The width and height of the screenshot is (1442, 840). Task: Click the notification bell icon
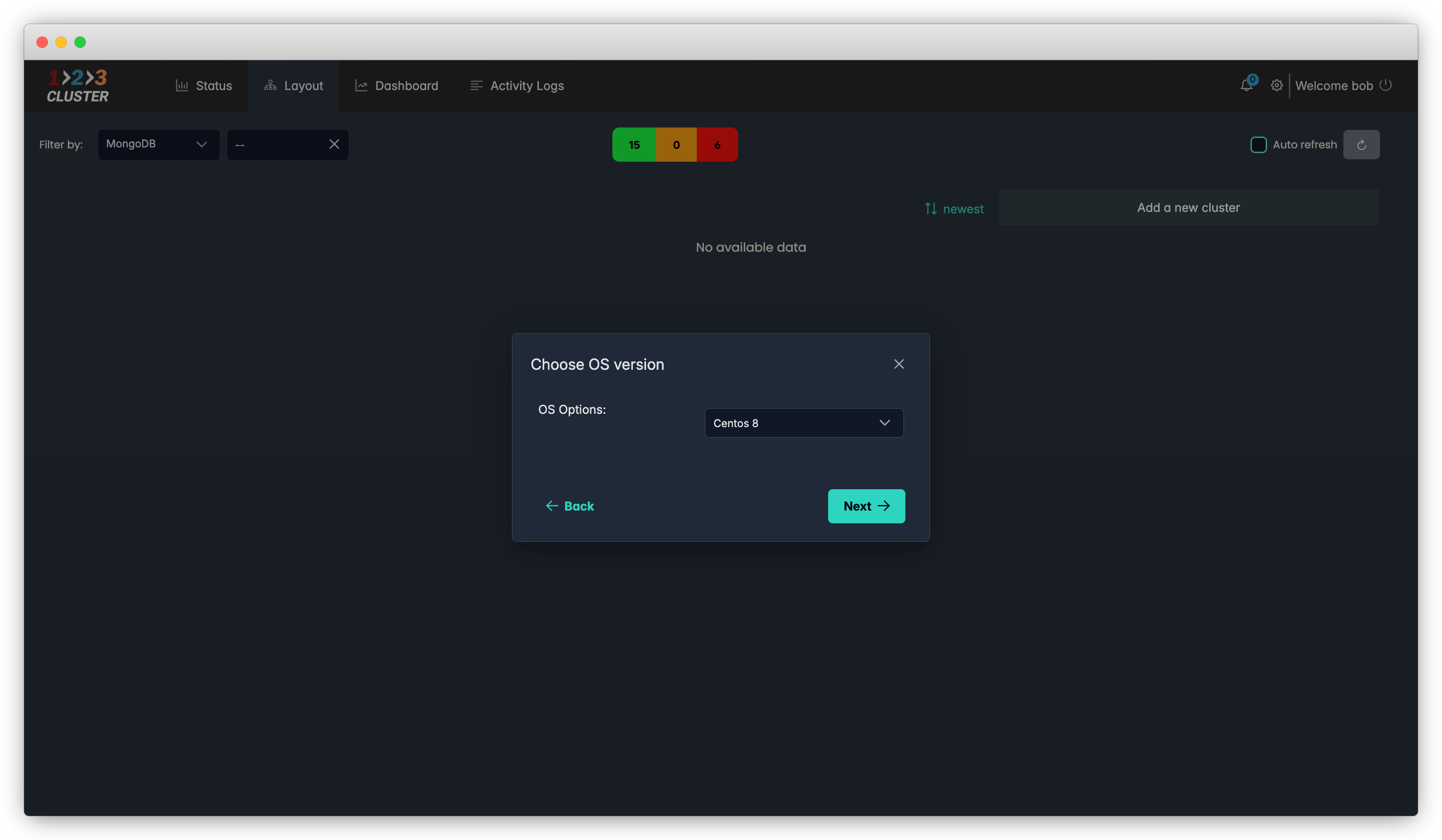[x=1246, y=86]
